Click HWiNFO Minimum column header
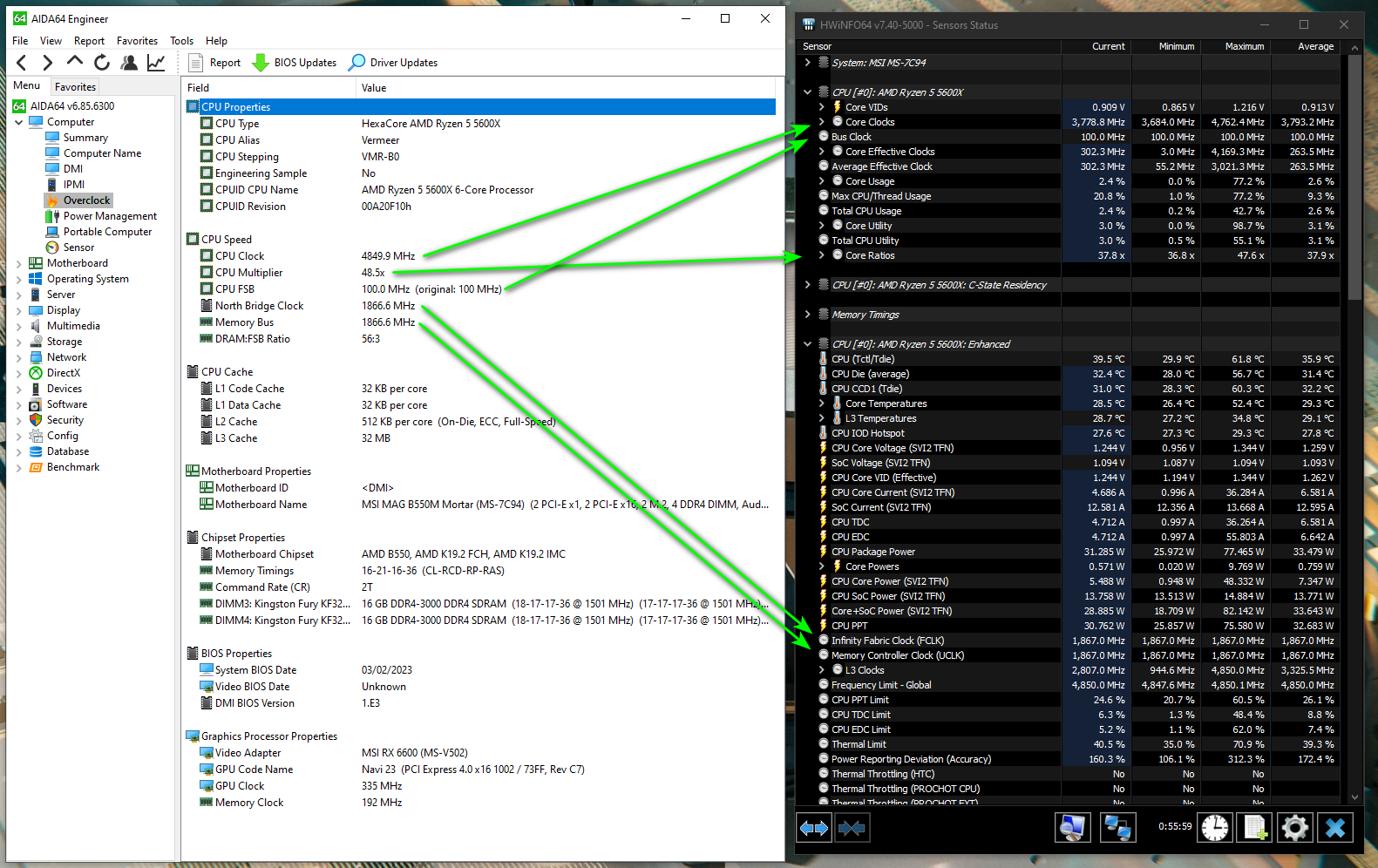 [1166, 46]
